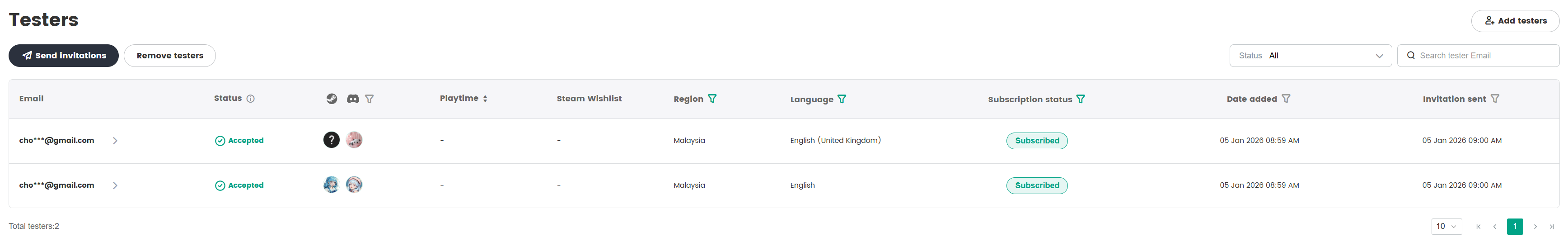Filter testers by Language
This screenshot has width=1568, height=247.
tap(842, 99)
